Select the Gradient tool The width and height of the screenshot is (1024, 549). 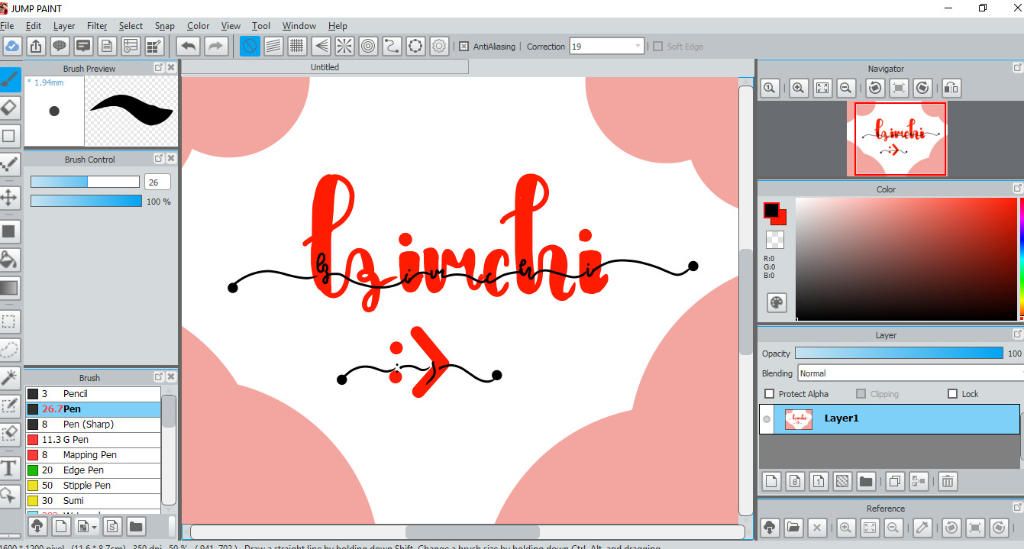coord(9,288)
